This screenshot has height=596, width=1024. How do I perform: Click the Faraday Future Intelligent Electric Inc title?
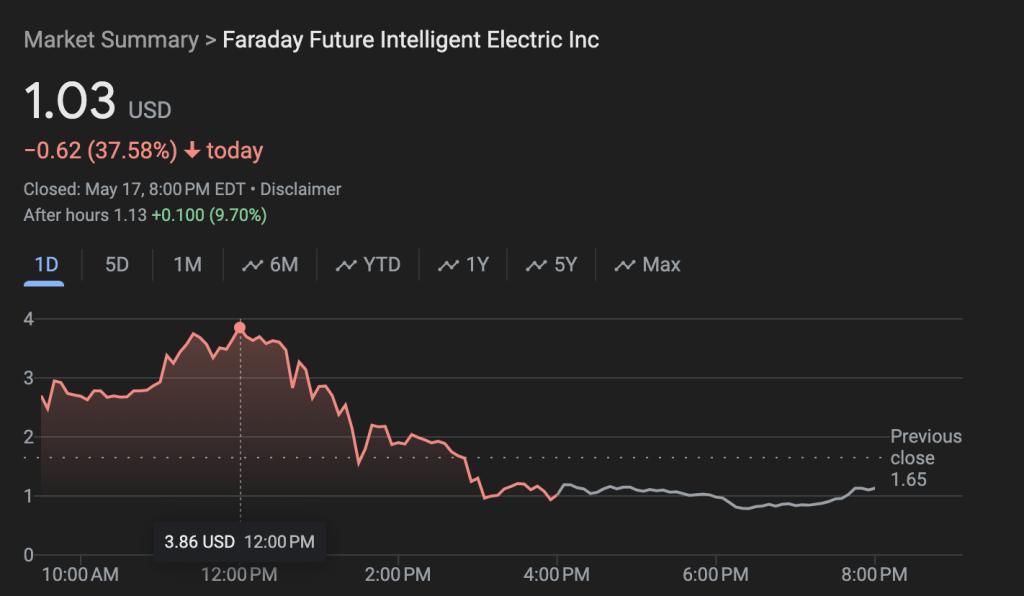point(410,40)
